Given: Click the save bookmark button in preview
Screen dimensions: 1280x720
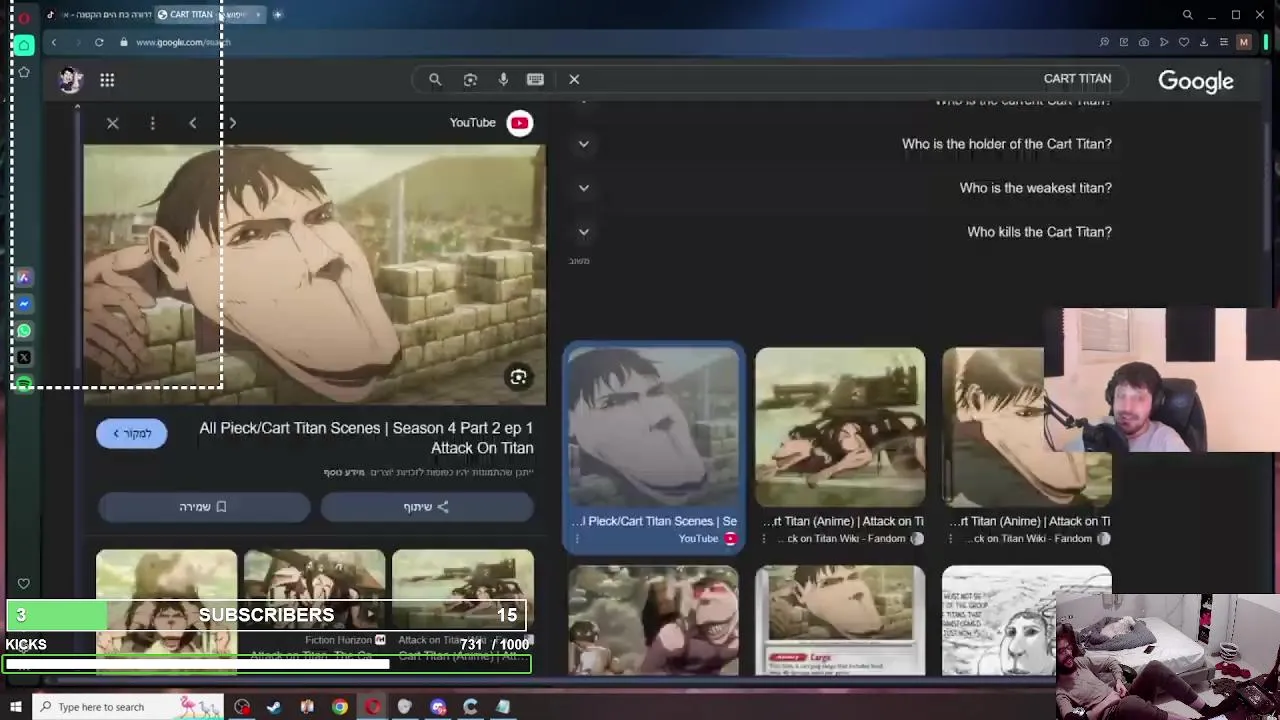Looking at the screenshot, I should [204, 507].
